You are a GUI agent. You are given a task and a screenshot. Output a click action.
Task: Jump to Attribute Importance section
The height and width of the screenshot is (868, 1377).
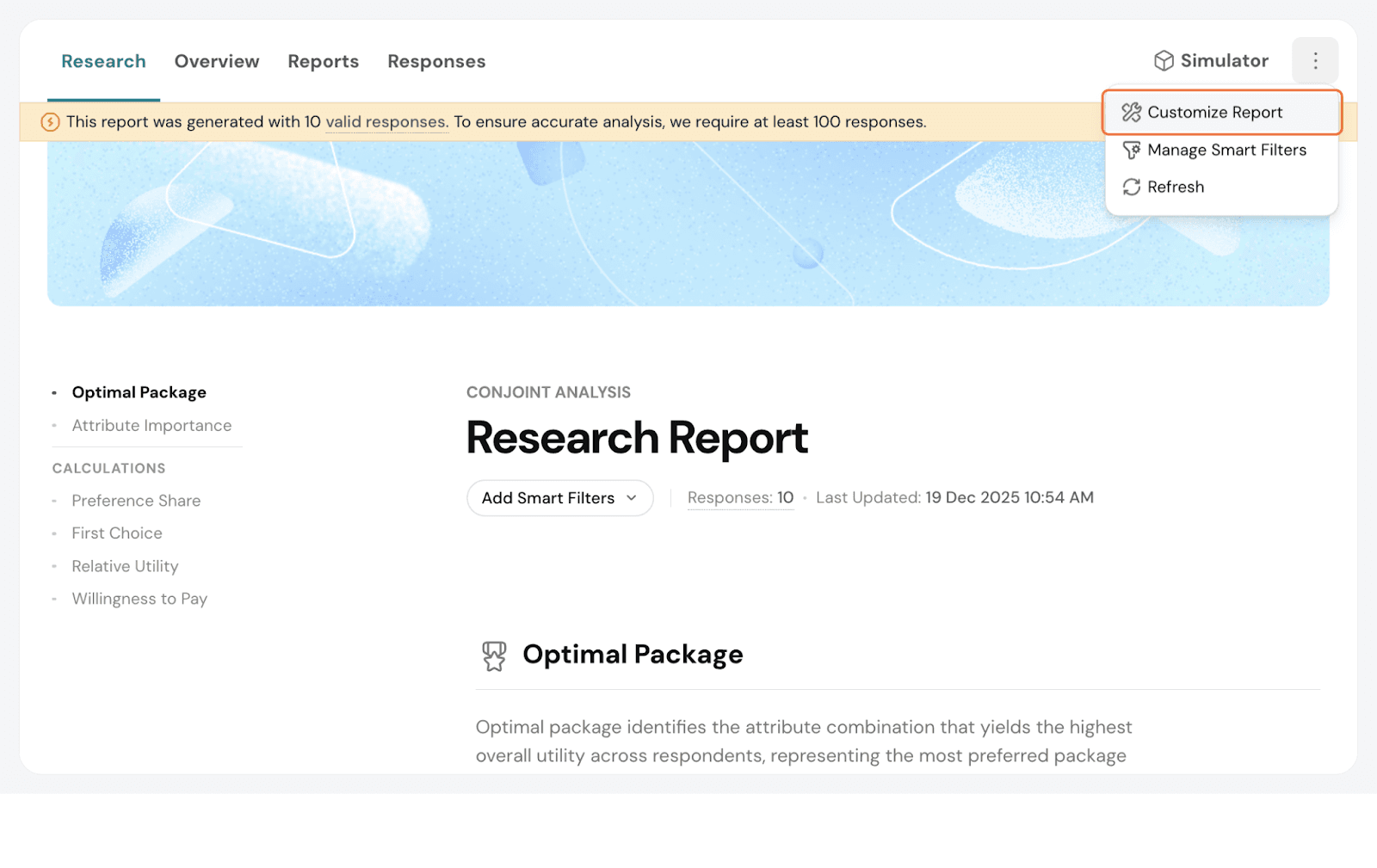[x=151, y=426]
